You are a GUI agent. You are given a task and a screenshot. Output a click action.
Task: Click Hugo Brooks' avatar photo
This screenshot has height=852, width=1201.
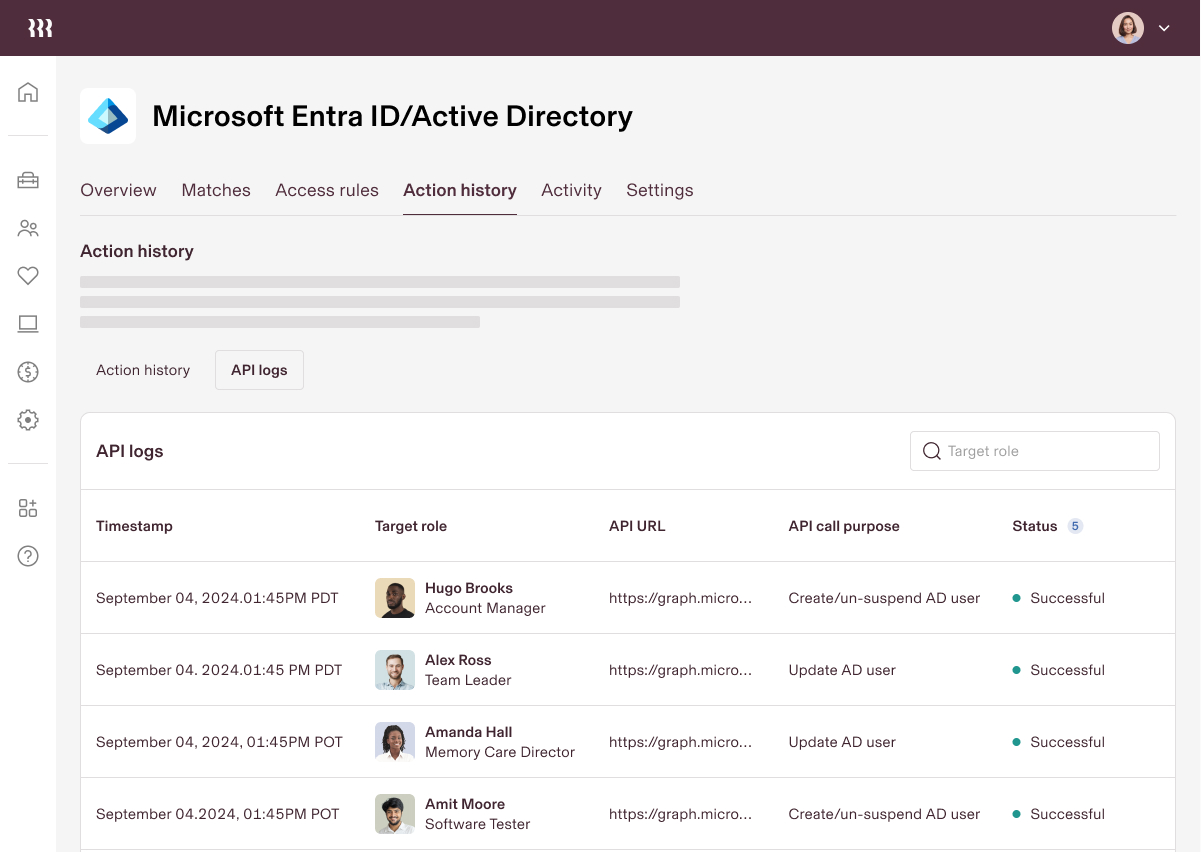[395, 598]
